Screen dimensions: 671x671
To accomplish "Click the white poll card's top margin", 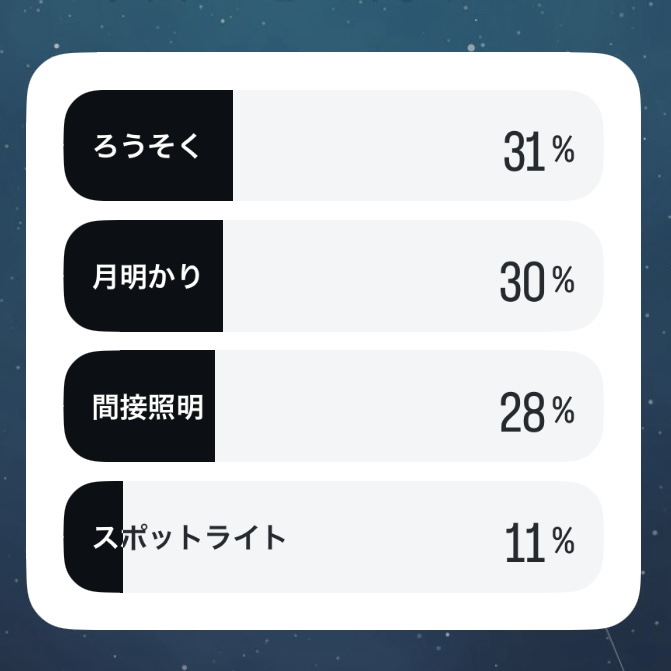I will click(333, 71).
